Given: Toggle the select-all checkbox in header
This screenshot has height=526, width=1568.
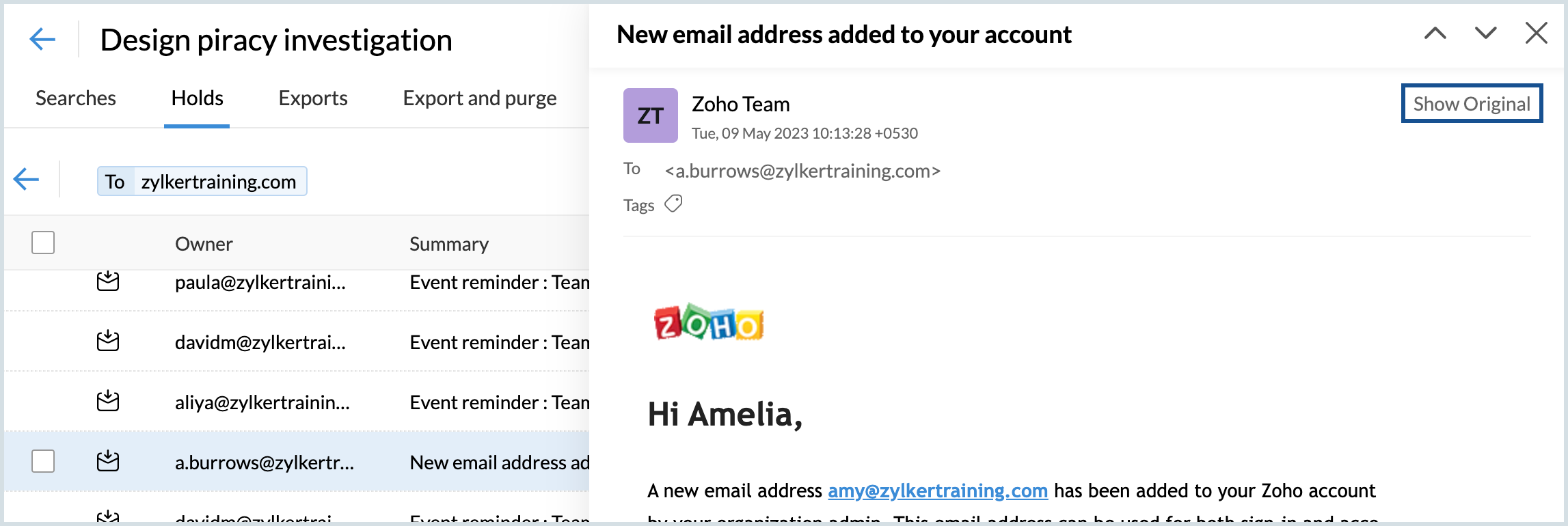Looking at the screenshot, I should [43, 243].
